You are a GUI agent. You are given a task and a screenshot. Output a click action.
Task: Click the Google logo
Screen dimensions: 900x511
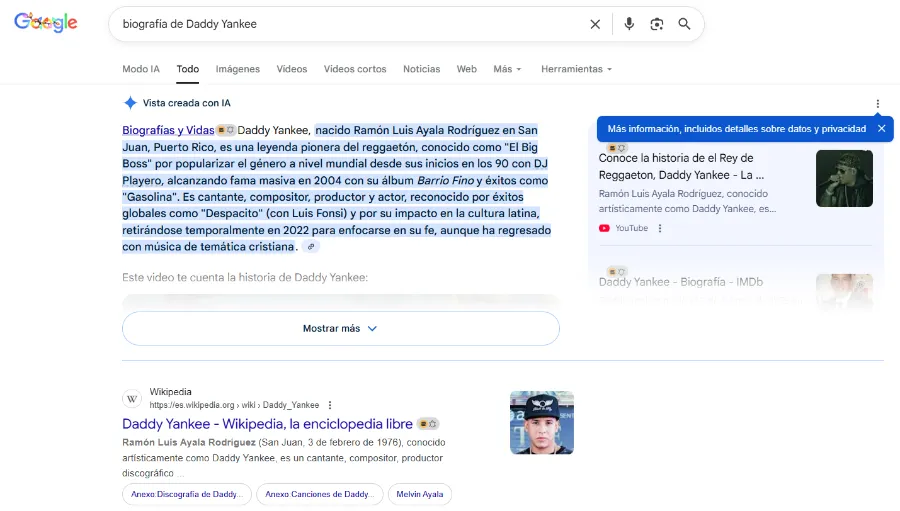point(46,23)
